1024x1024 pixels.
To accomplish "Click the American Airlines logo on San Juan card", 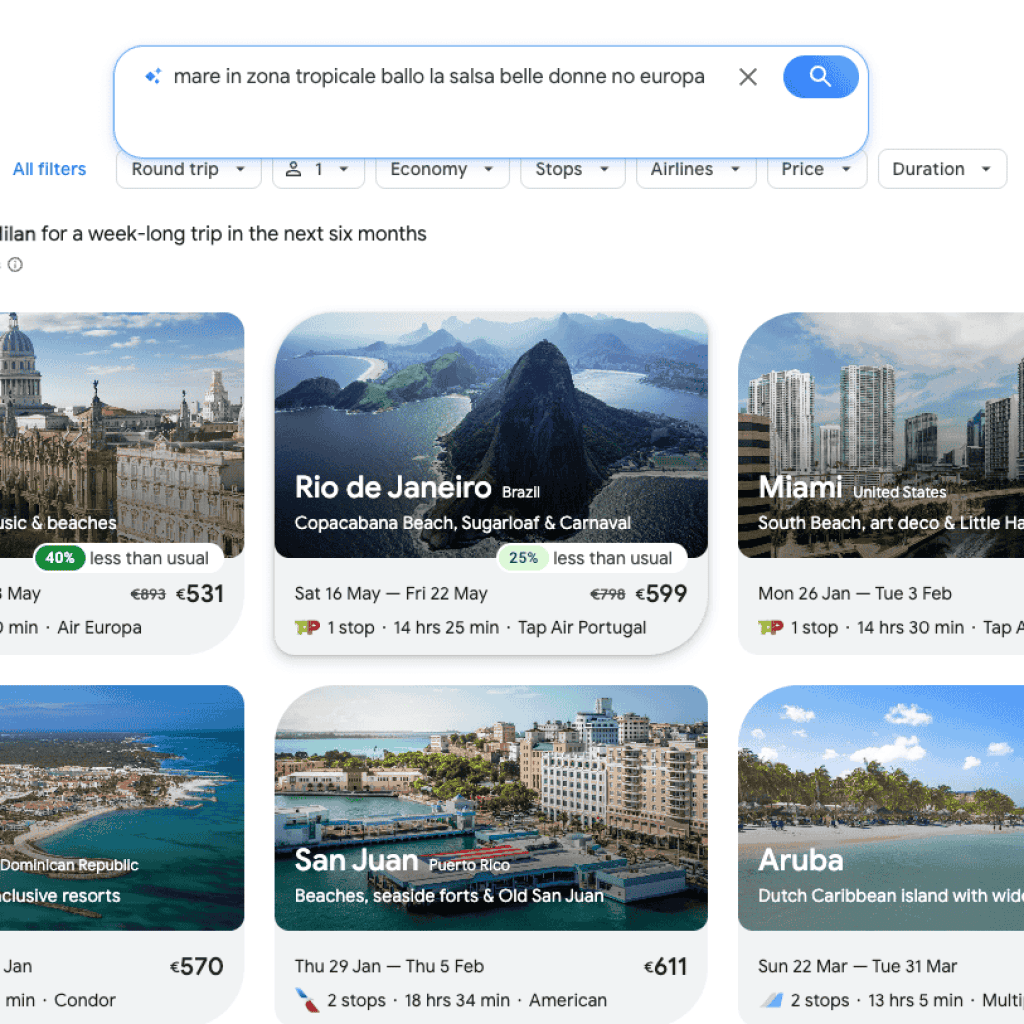I will click(x=306, y=1000).
